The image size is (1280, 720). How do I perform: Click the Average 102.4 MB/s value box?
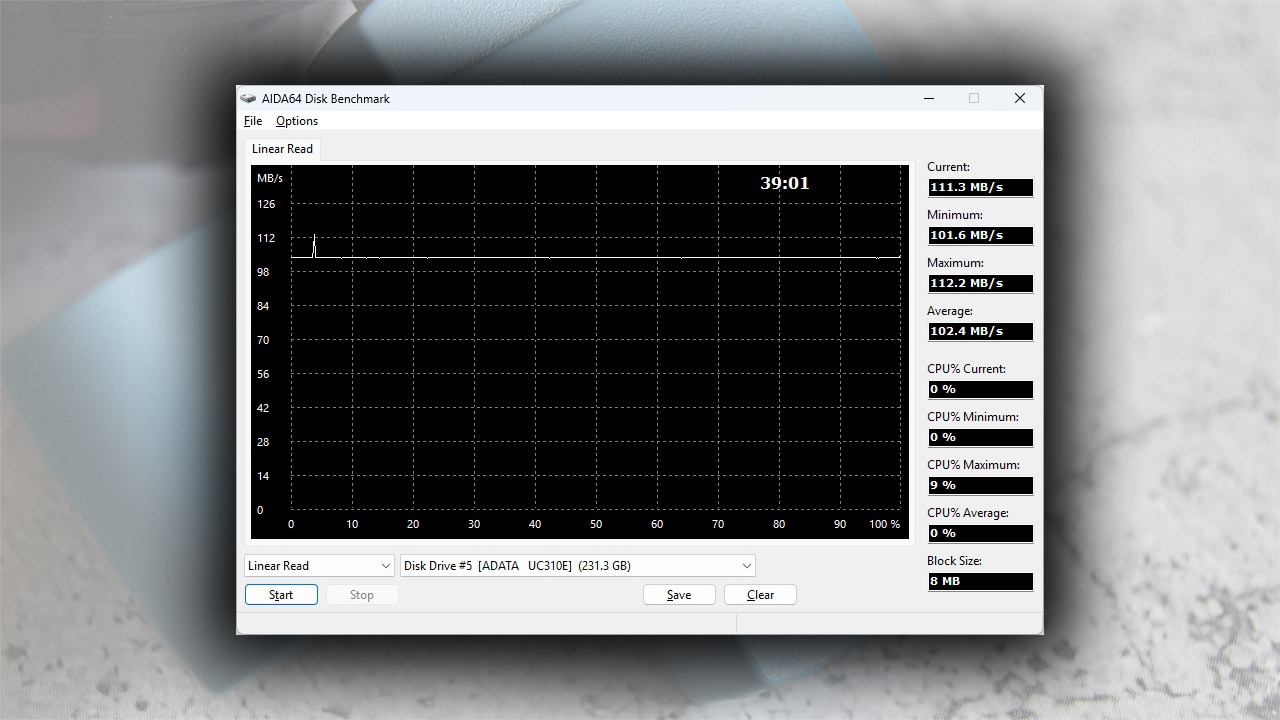(x=979, y=331)
